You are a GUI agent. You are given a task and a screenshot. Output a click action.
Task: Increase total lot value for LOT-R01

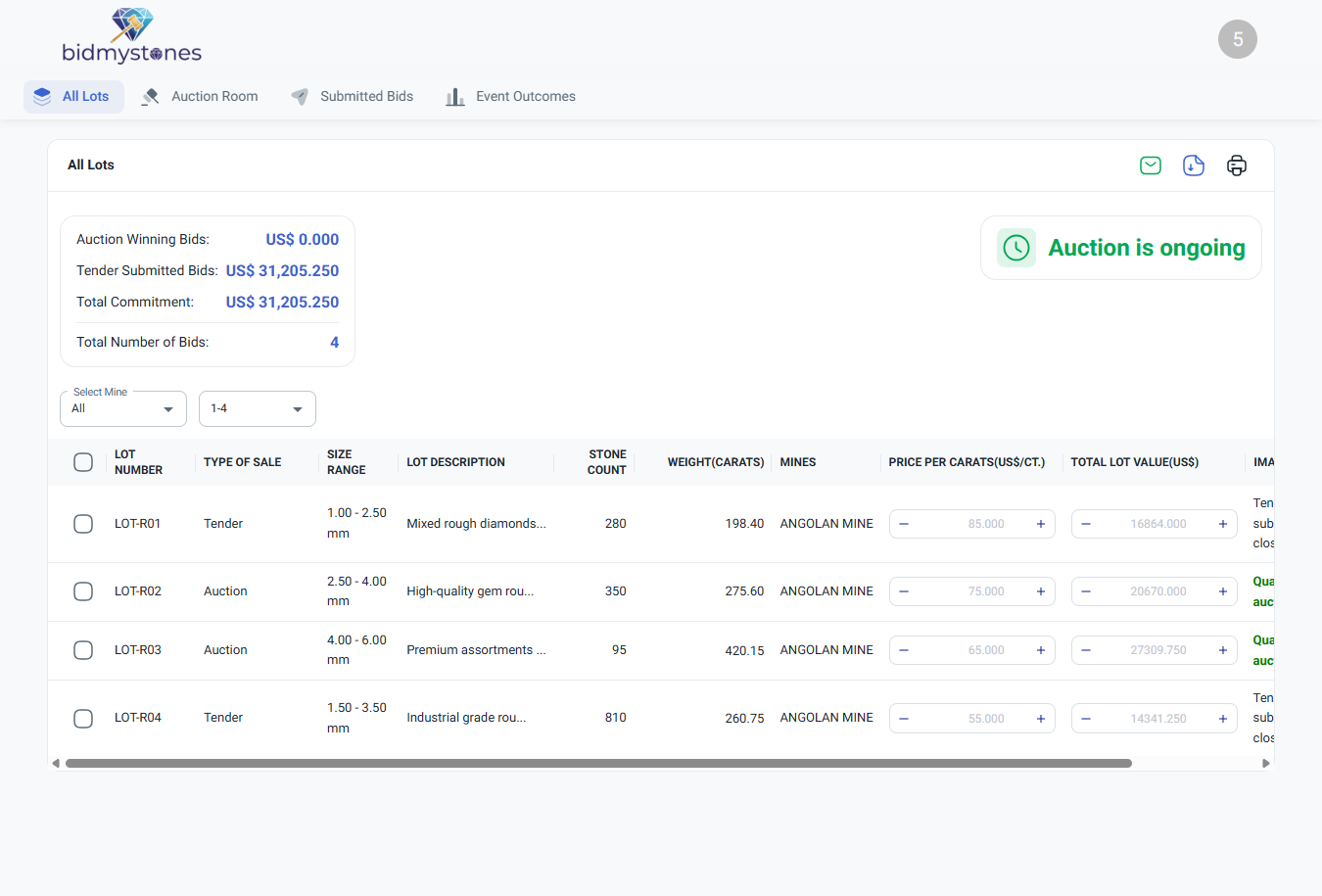pyautogui.click(x=1223, y=524)
